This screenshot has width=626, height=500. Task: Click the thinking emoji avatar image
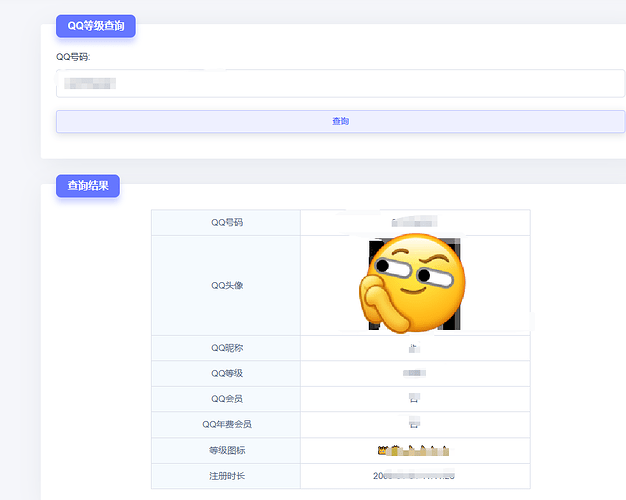pos(414,284)
